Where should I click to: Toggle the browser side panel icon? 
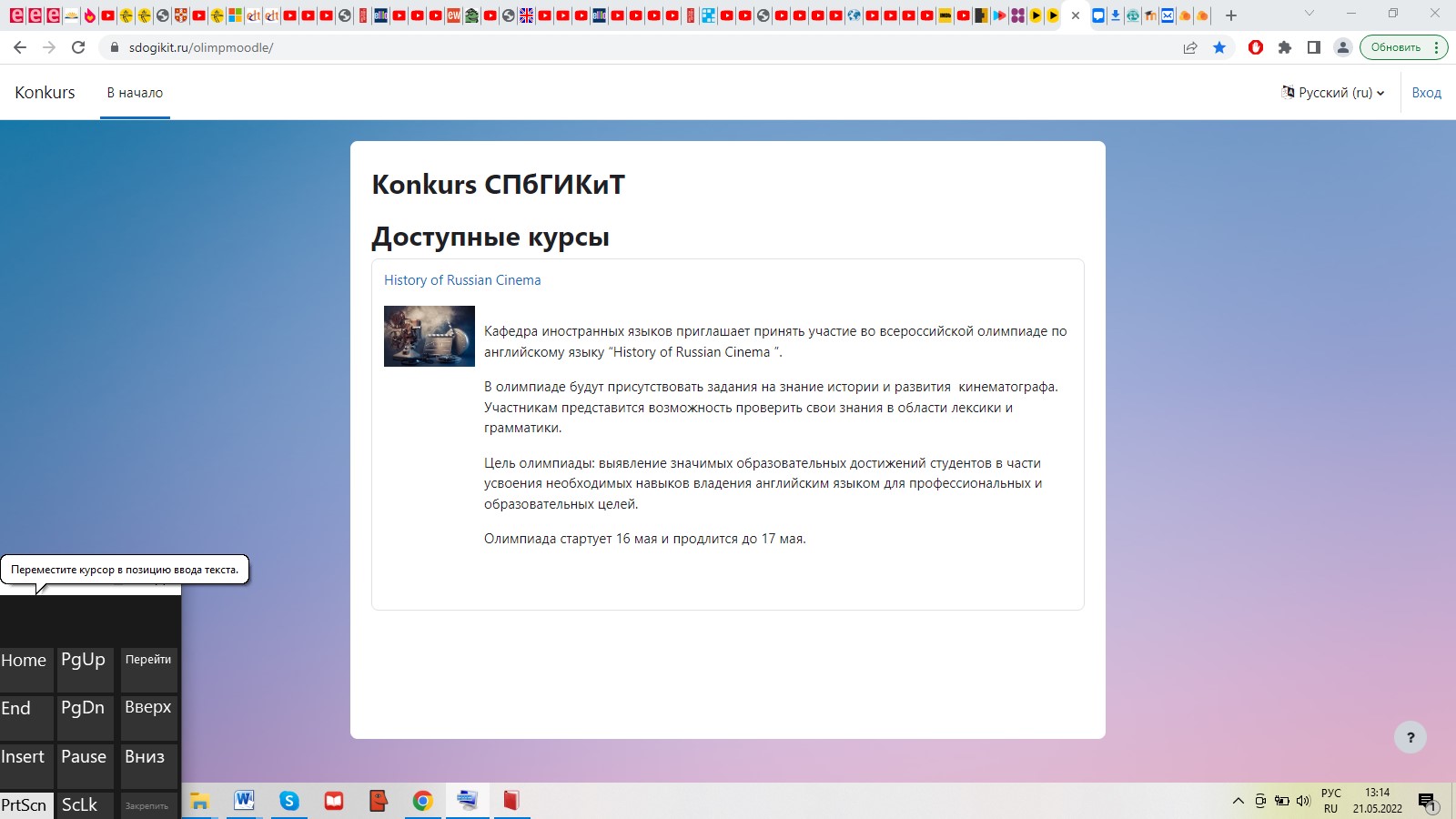pos(1313,47)
